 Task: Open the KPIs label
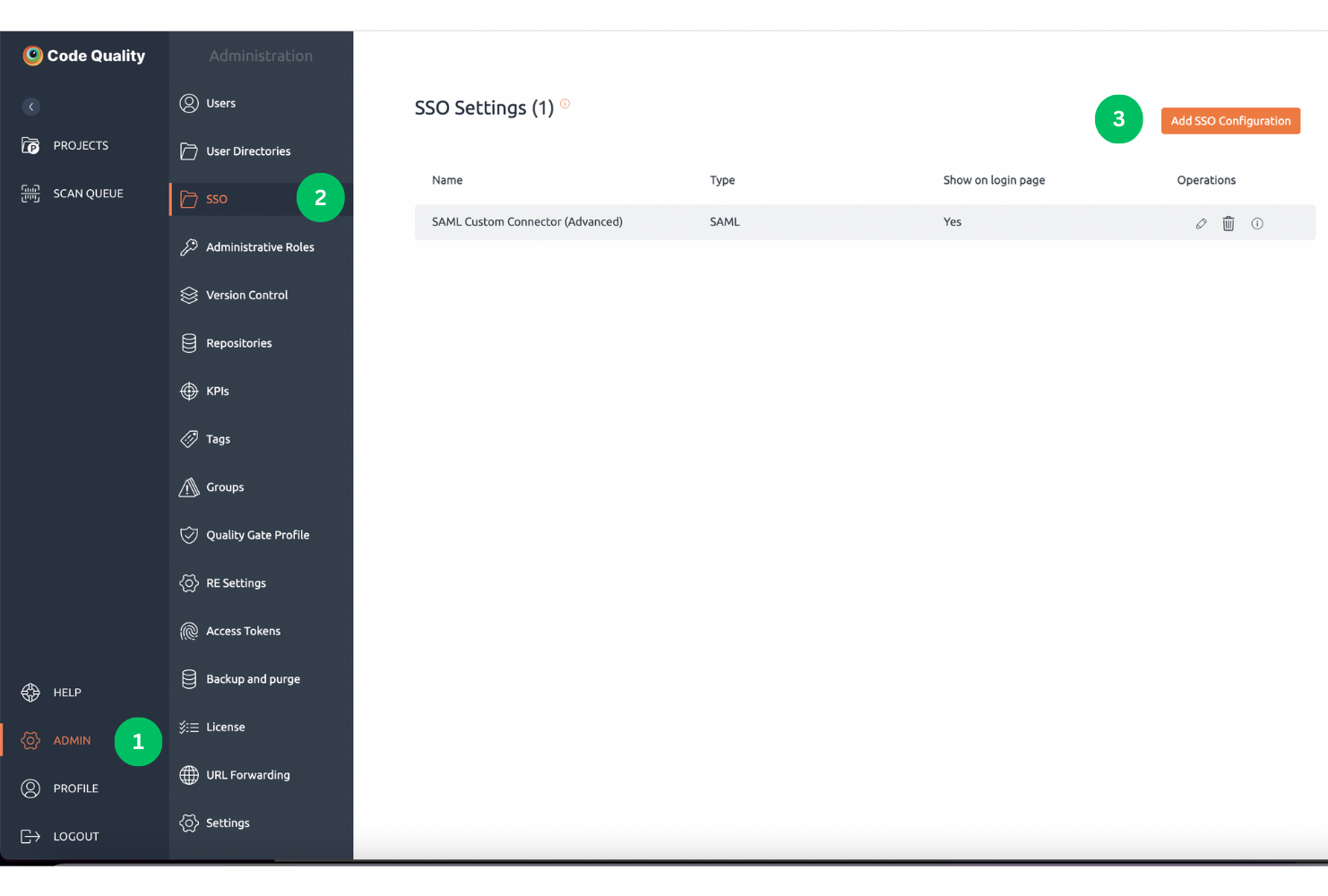(x=218, y=391)
